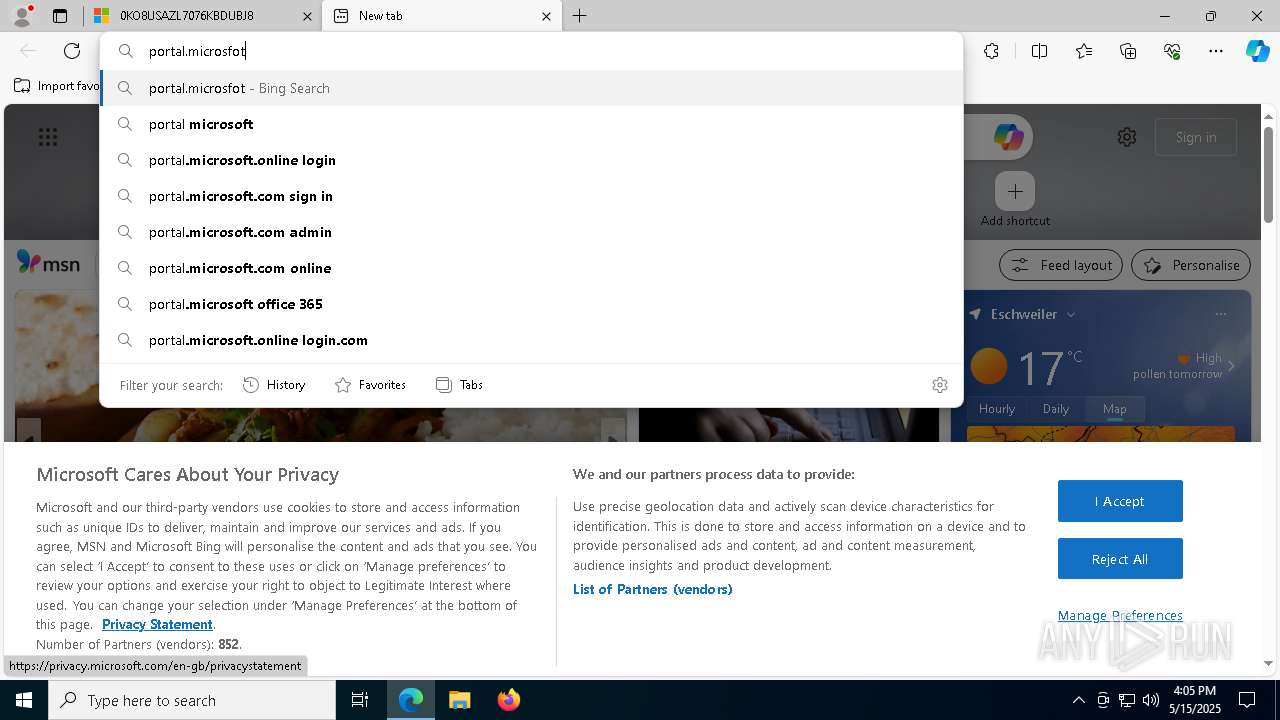Open the Manage Preferences link

(1120, 615)
